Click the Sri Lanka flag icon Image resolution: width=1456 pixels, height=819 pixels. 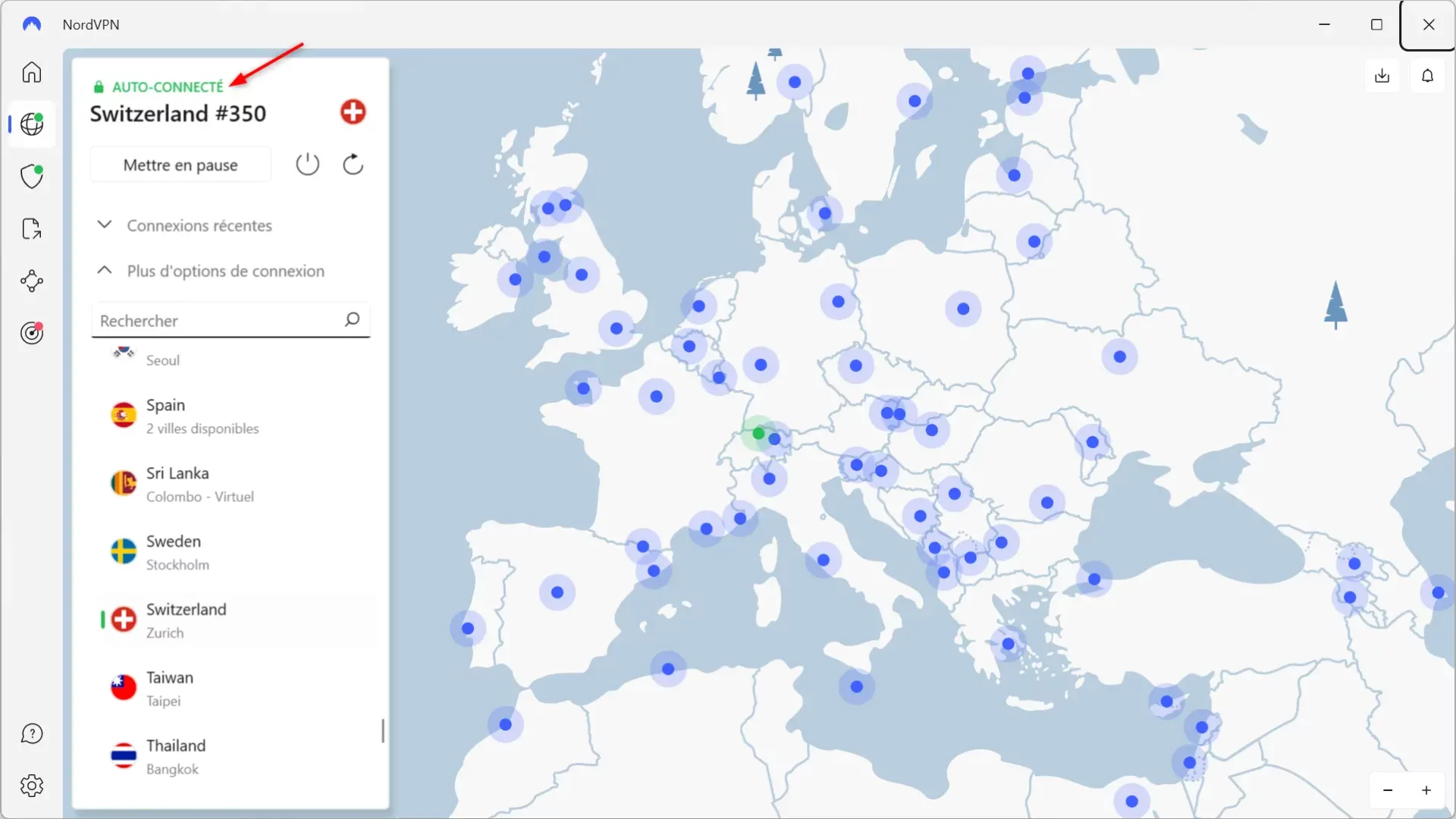[x=124, y=483]
